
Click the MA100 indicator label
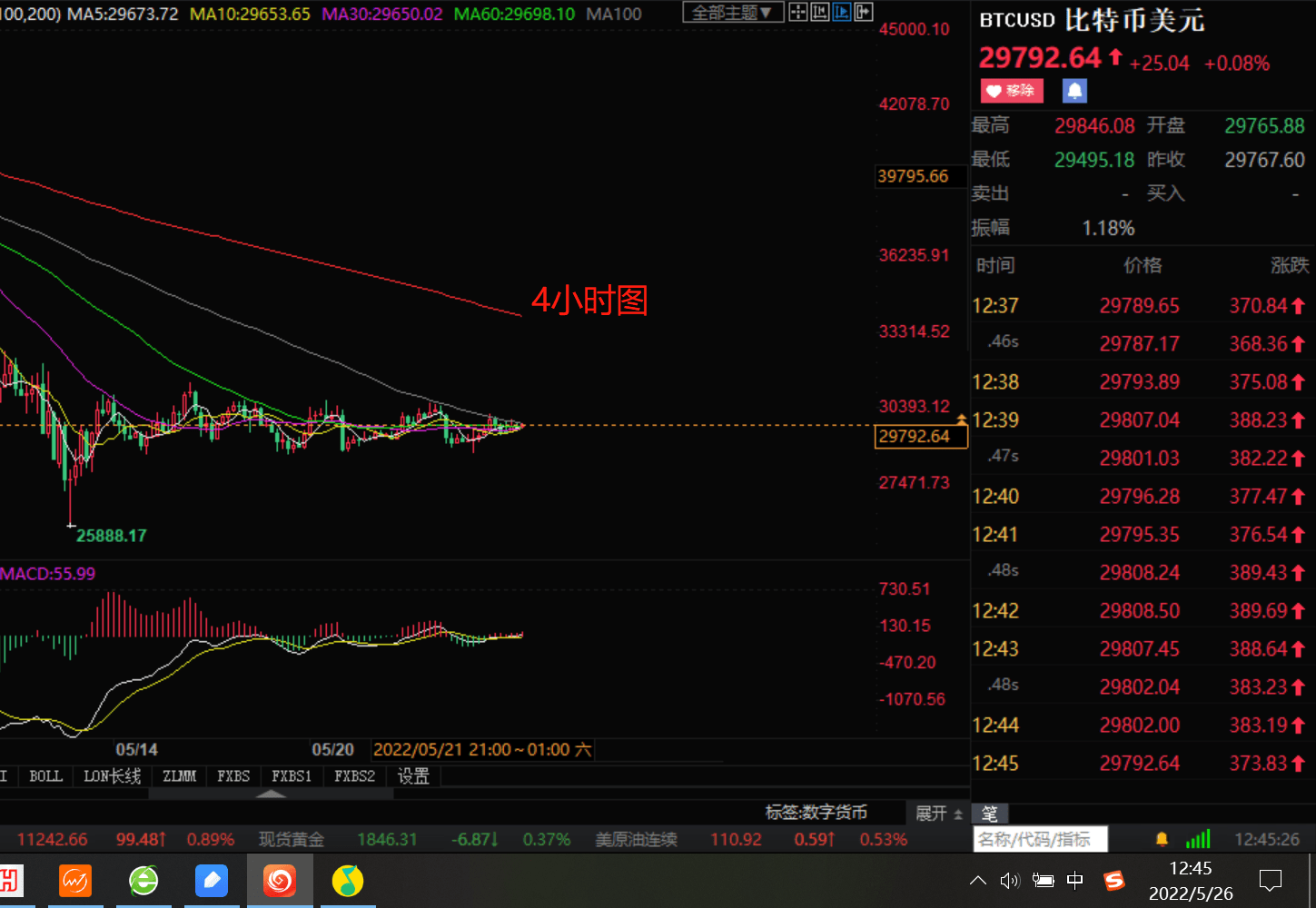coord(614,14)
